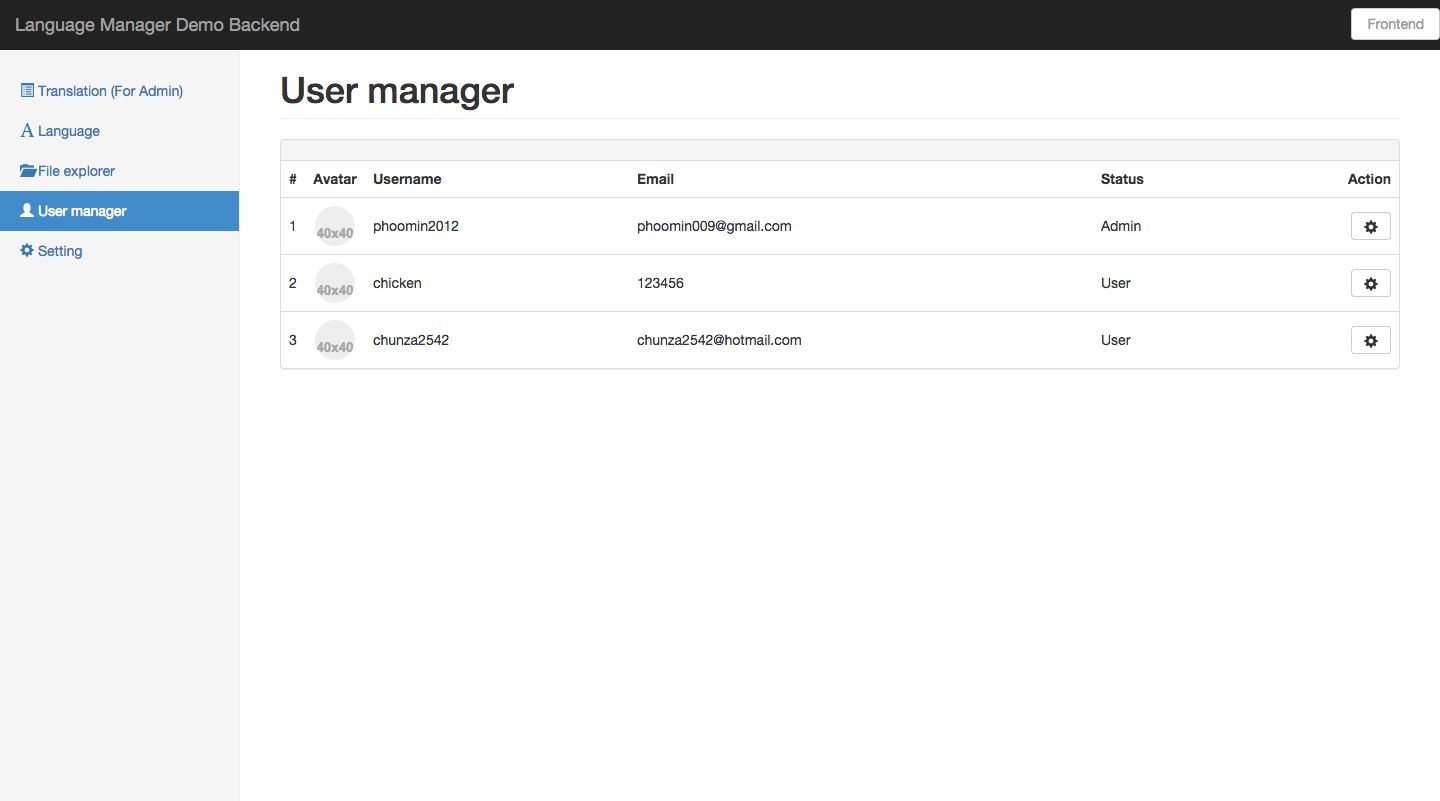Click the Translation table icon in sidebar

[27, 91]
